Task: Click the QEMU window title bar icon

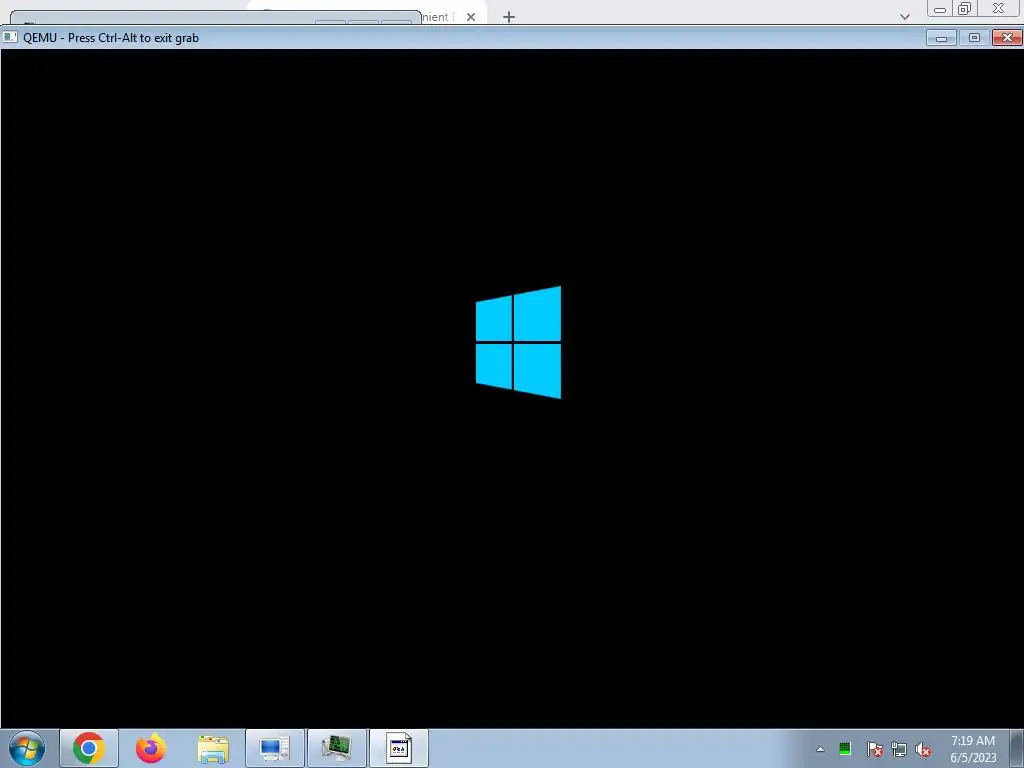Action: pos(10,37)
